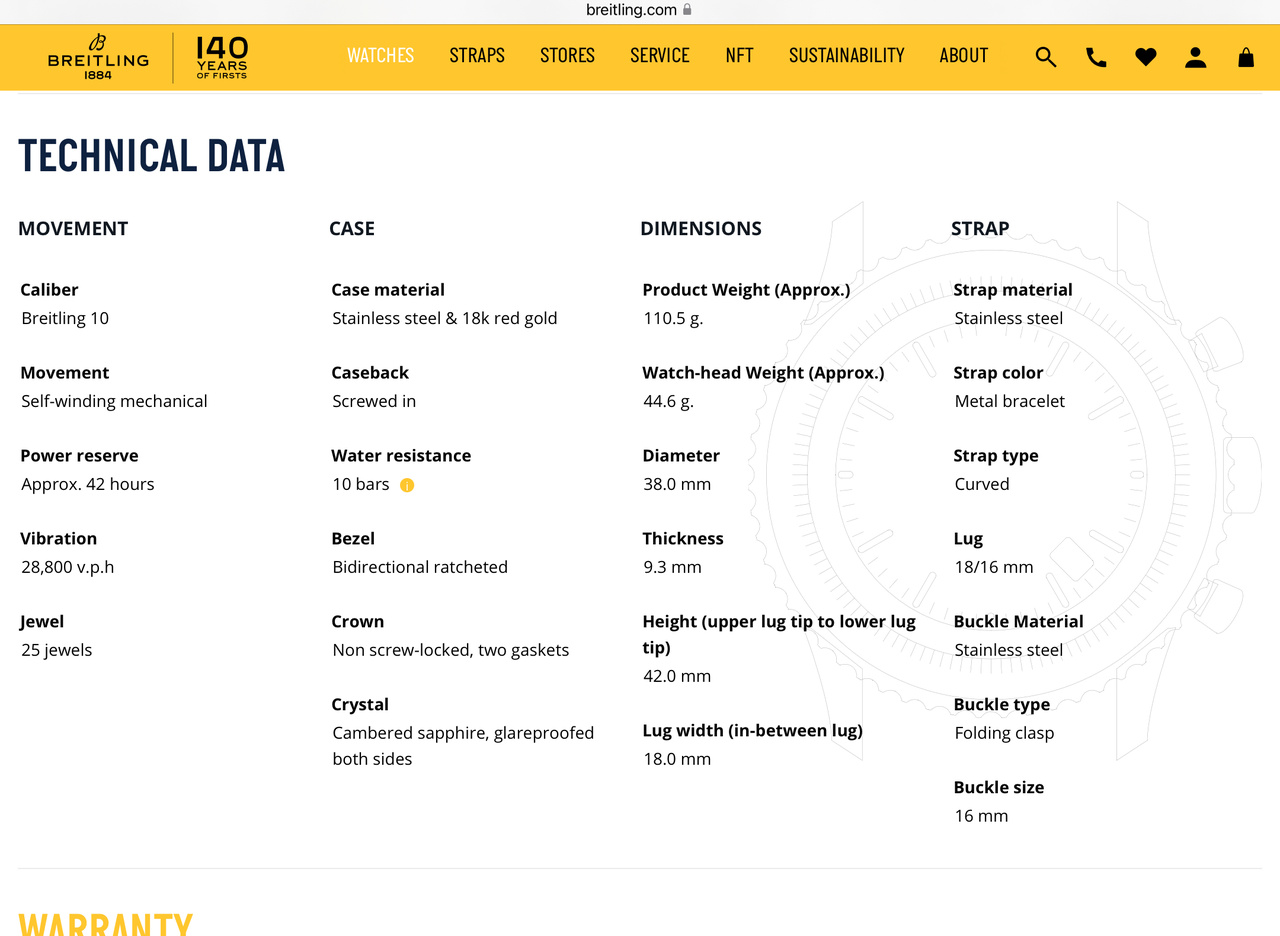
Task: Open the wishlist heart icon
Action: (x=1146, y=57)
